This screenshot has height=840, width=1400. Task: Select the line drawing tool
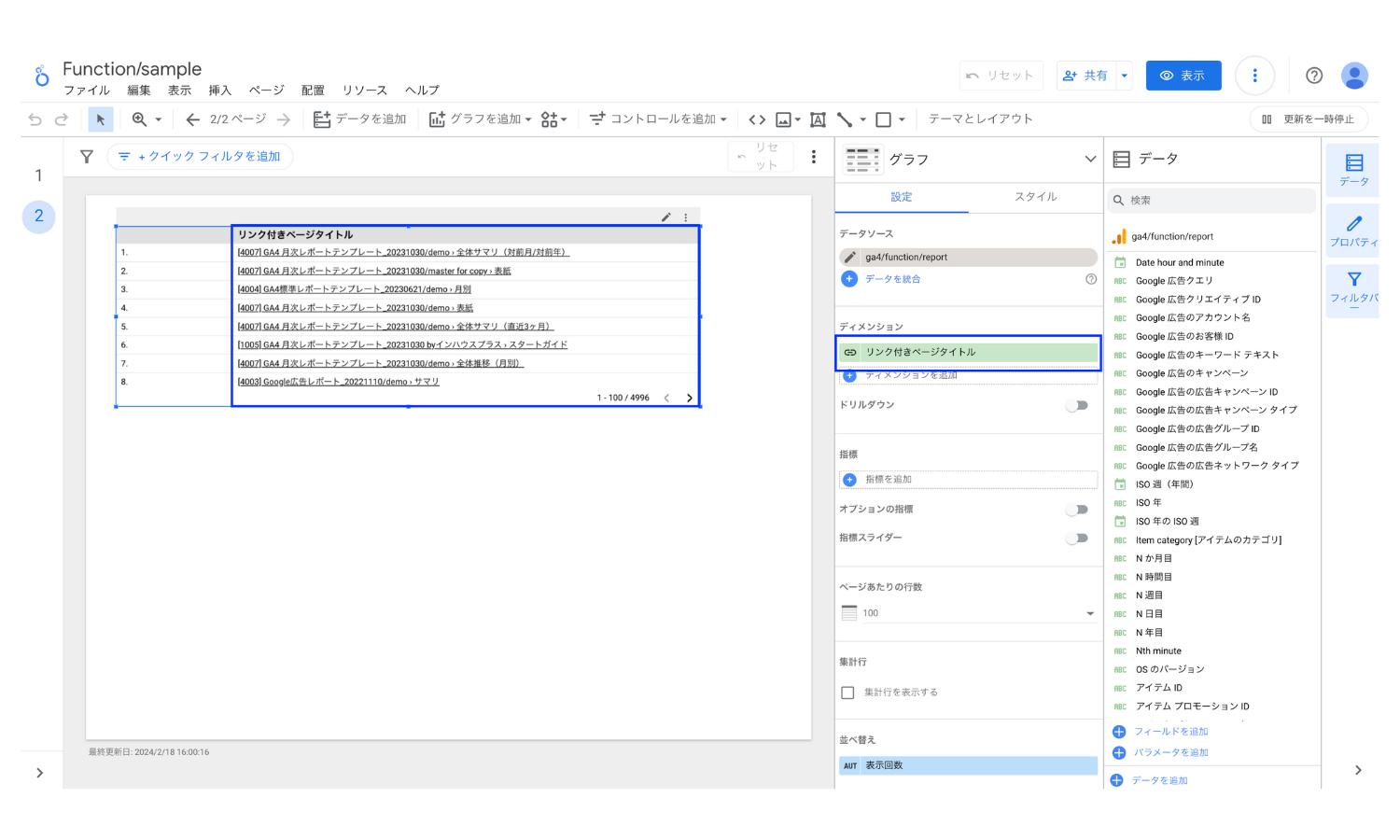(x=845, y=119)
